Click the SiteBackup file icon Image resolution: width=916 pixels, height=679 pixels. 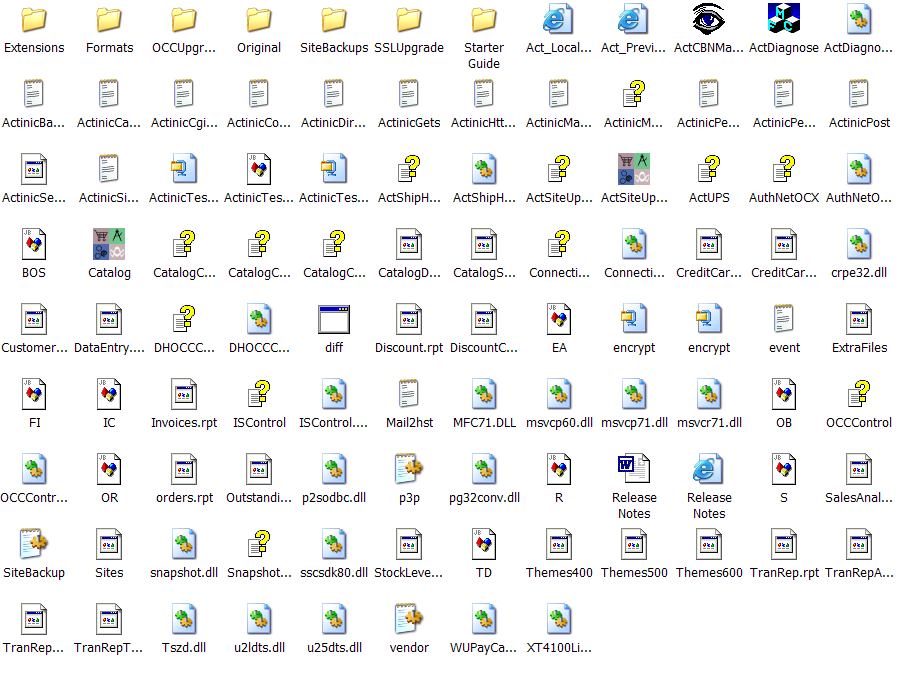[34, 545]
